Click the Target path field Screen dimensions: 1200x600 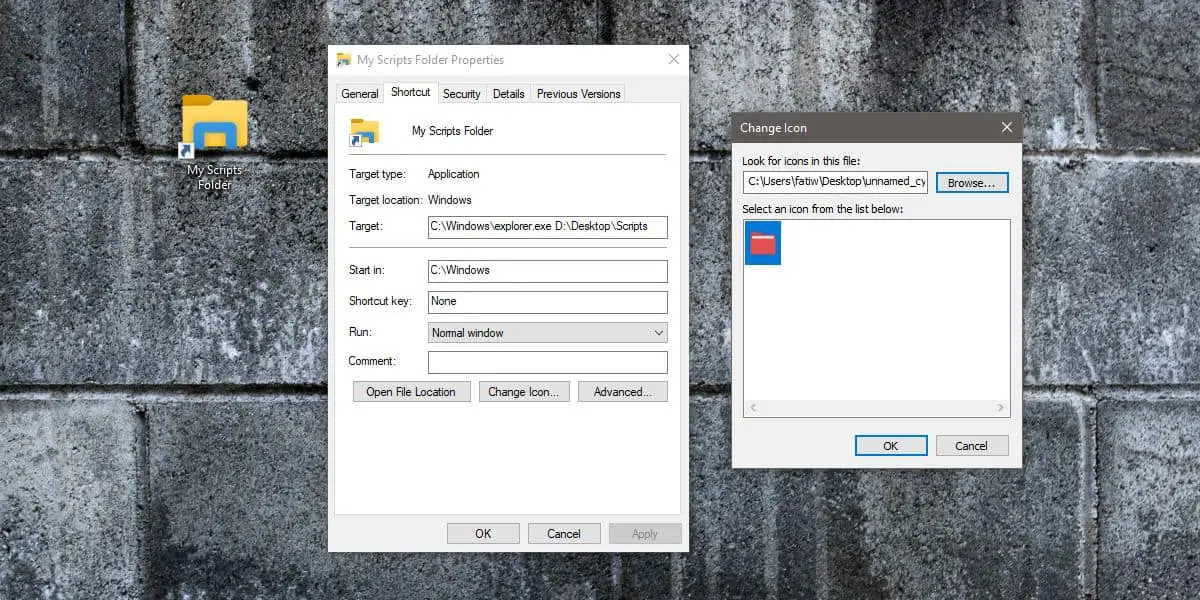pyautogui.click(x=548, y=227)
